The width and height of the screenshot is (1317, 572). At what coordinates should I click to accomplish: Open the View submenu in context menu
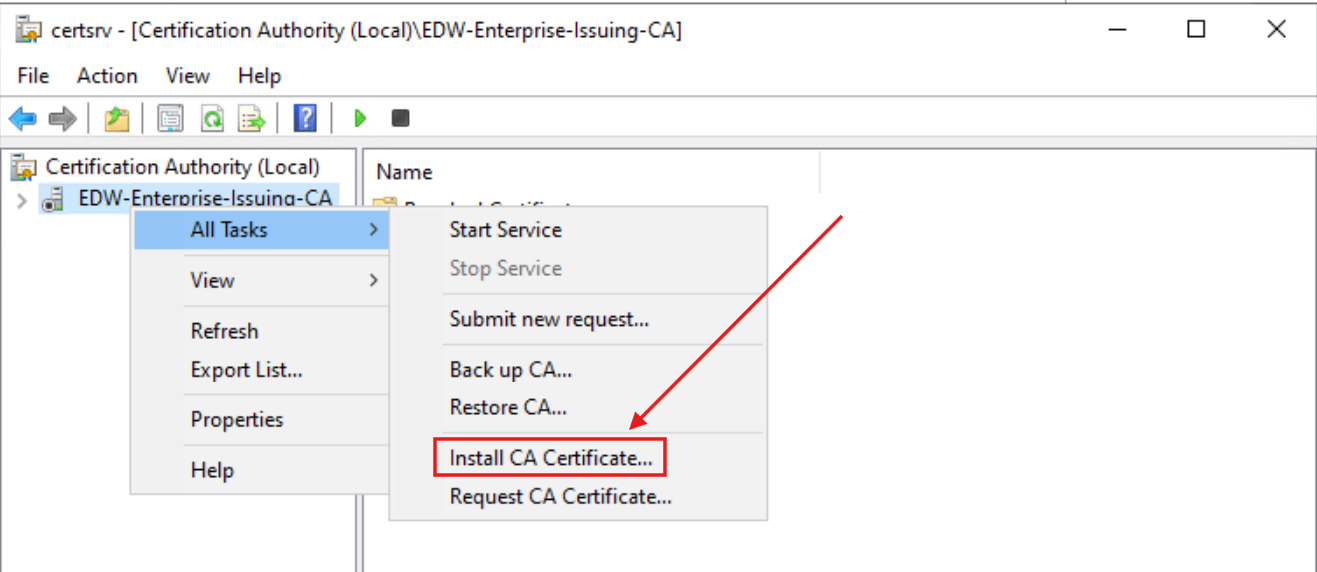pyautogui.click(x=260, y=280)
